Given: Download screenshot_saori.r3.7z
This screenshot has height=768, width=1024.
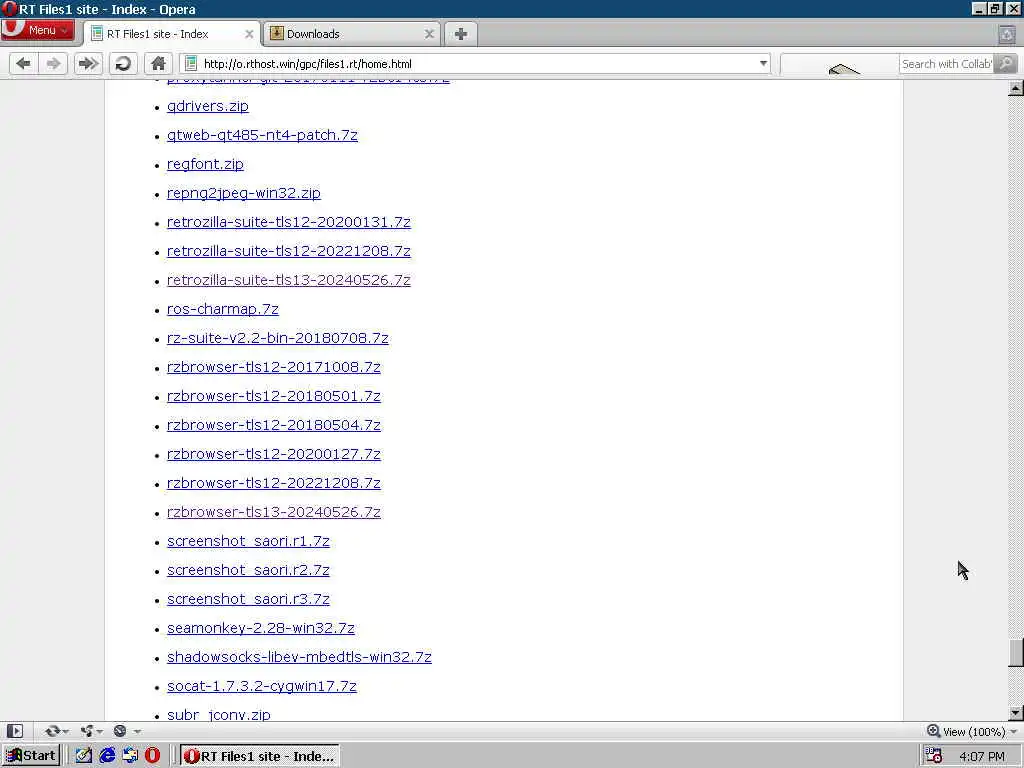Looking at the screenshot, I should (248, 599).
